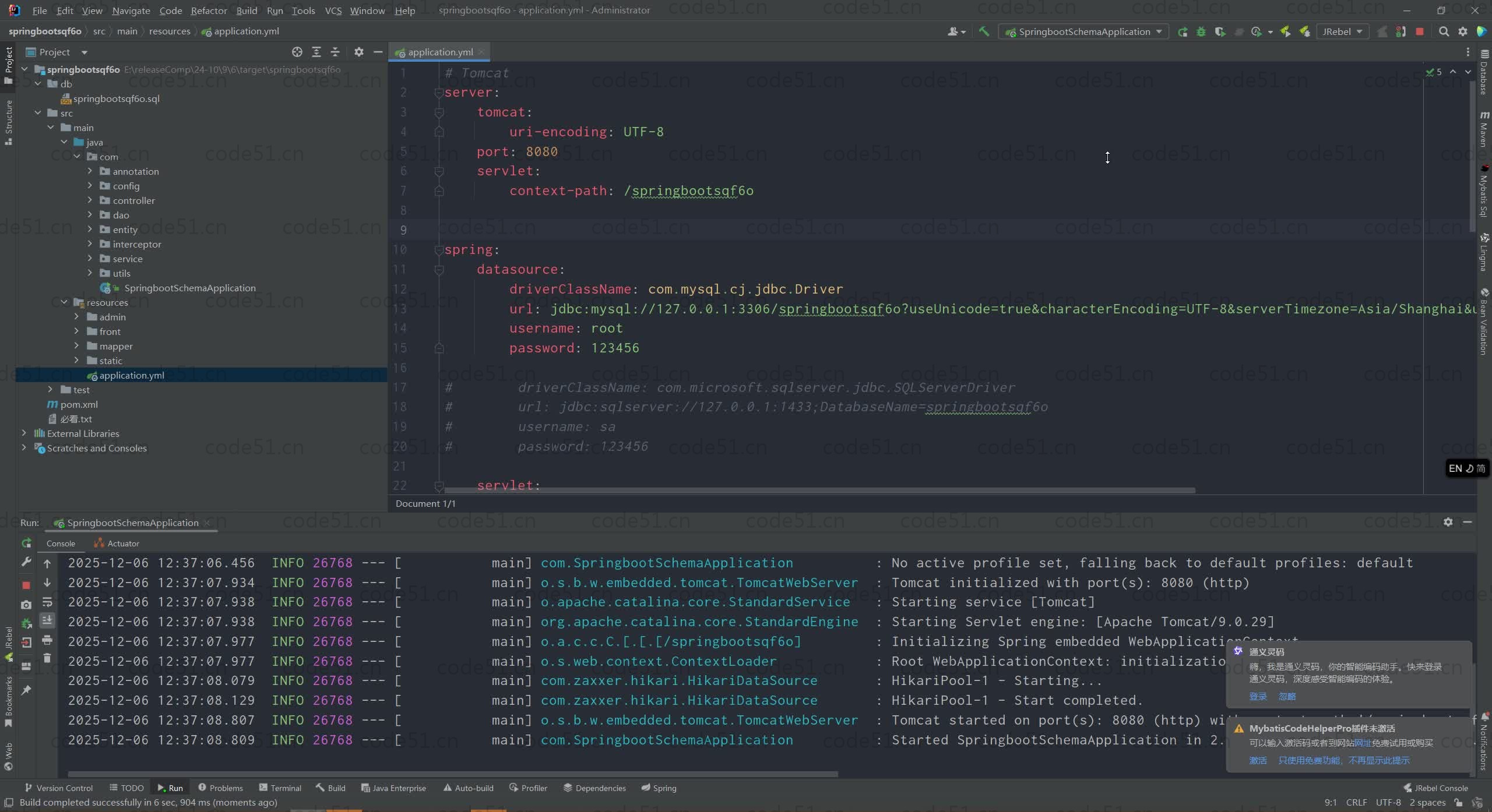Click 登录 link in Tongyi Lingma popup

point(1258,696)
